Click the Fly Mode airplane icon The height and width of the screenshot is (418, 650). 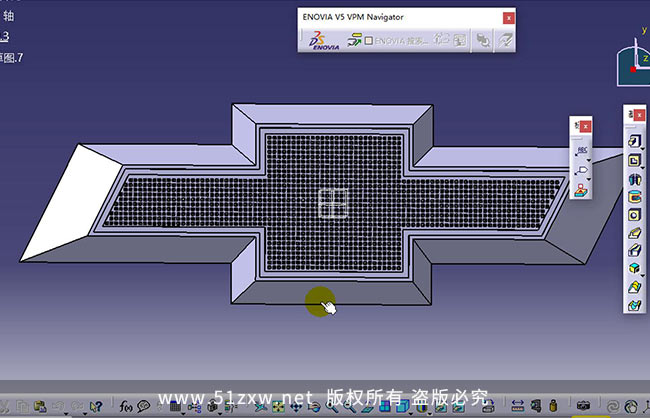click(260, 407)
